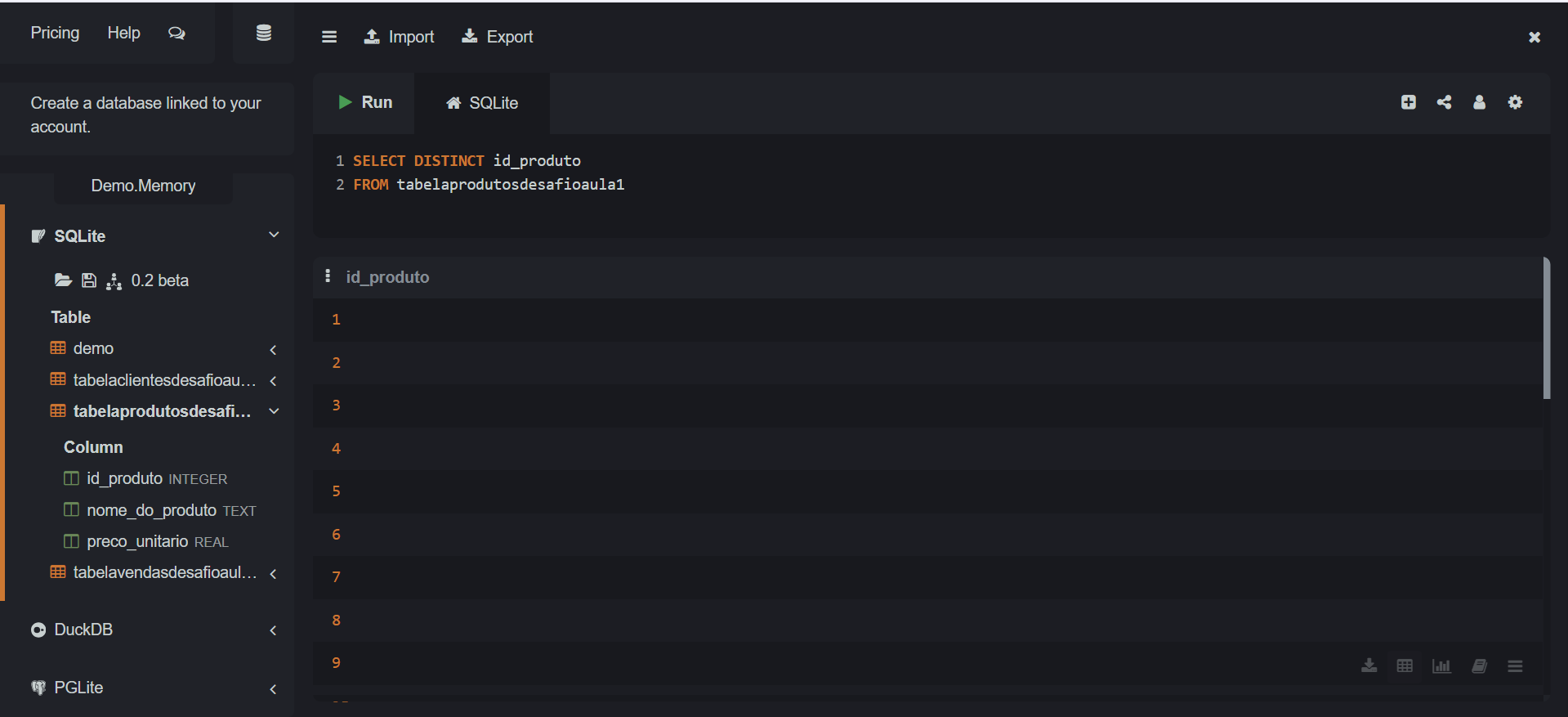Expand the tabelaclientesdesafioau table columns
1568x717 pixels.
[x=273, y=381]
